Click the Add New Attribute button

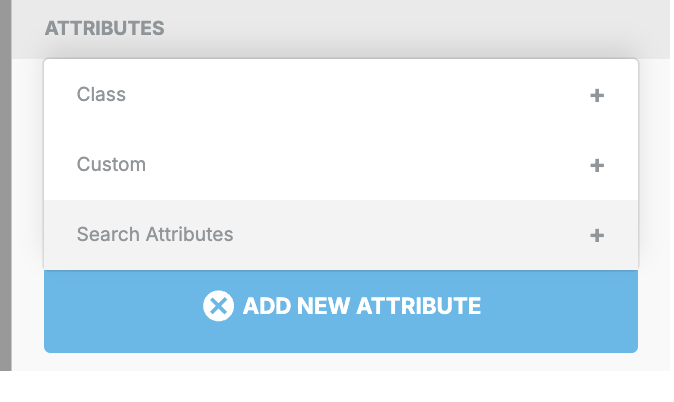pyautogui.click(x=341, y=311)
